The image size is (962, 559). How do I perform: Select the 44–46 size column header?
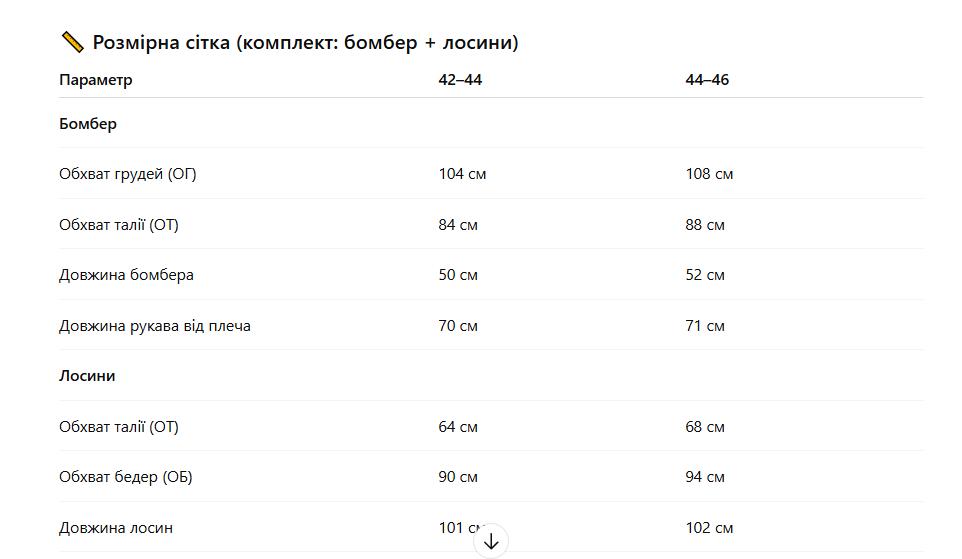pos(707,80)
